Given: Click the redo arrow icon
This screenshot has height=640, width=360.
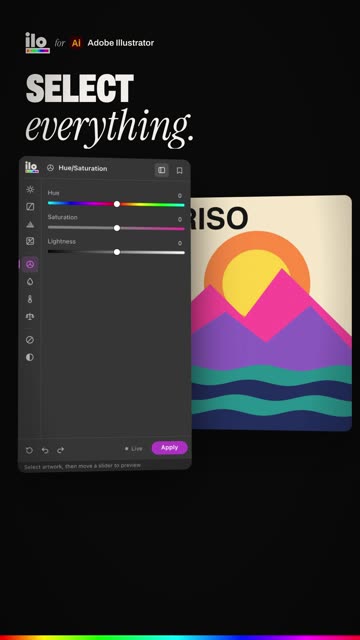Looking at the screenshot, I should 60,450.
